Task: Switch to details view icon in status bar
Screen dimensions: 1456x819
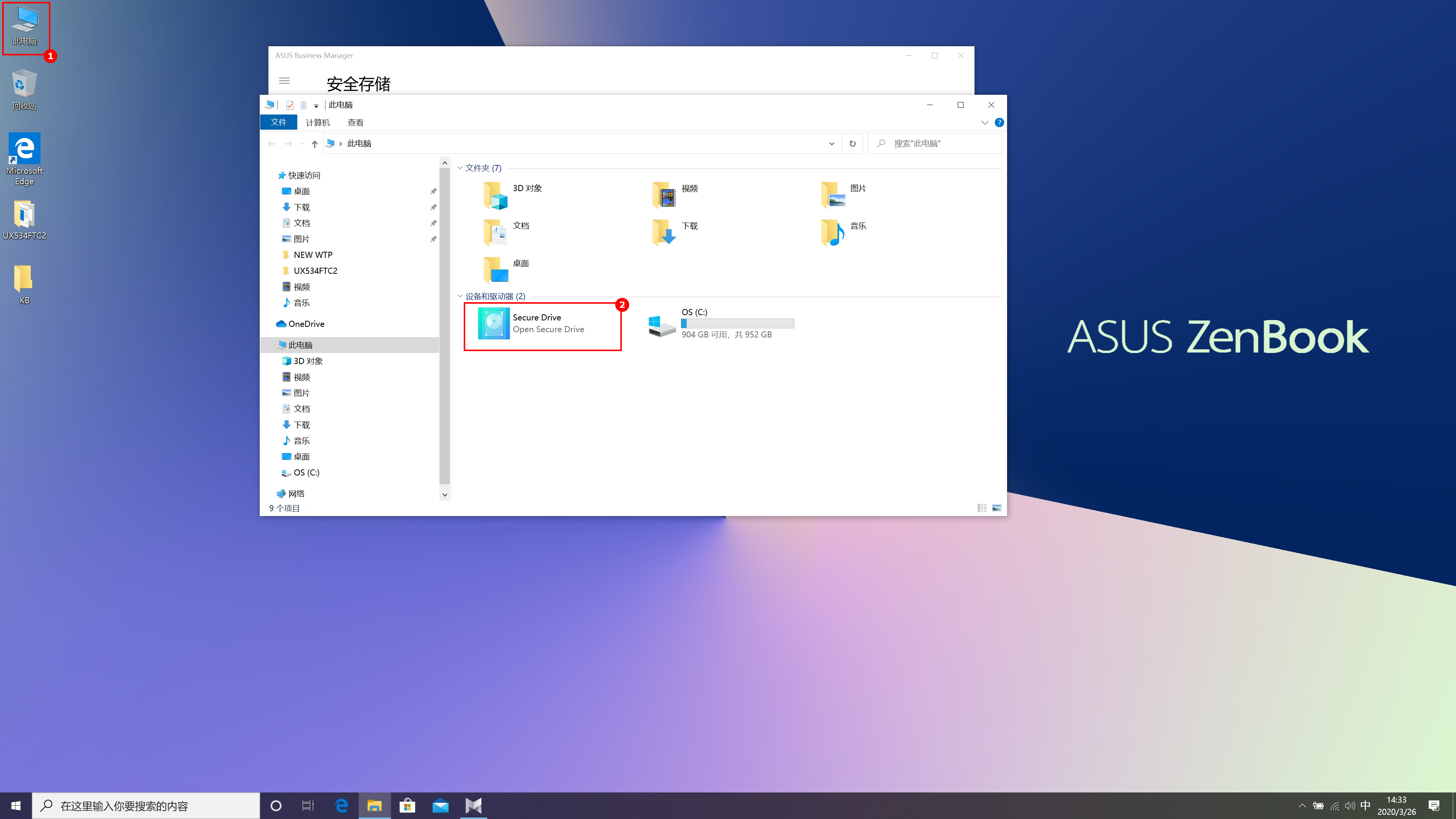Action: point(982,508)
